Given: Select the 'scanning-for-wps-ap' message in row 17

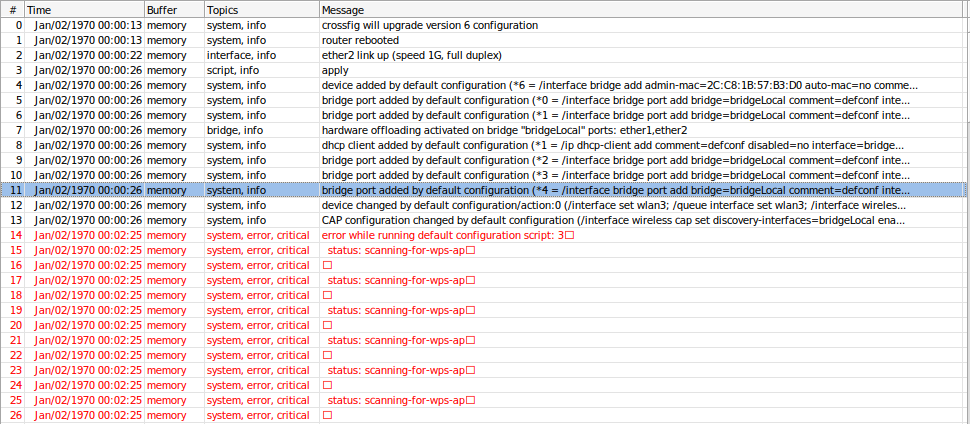Looking at the screenshot, I should coord(401,280).
